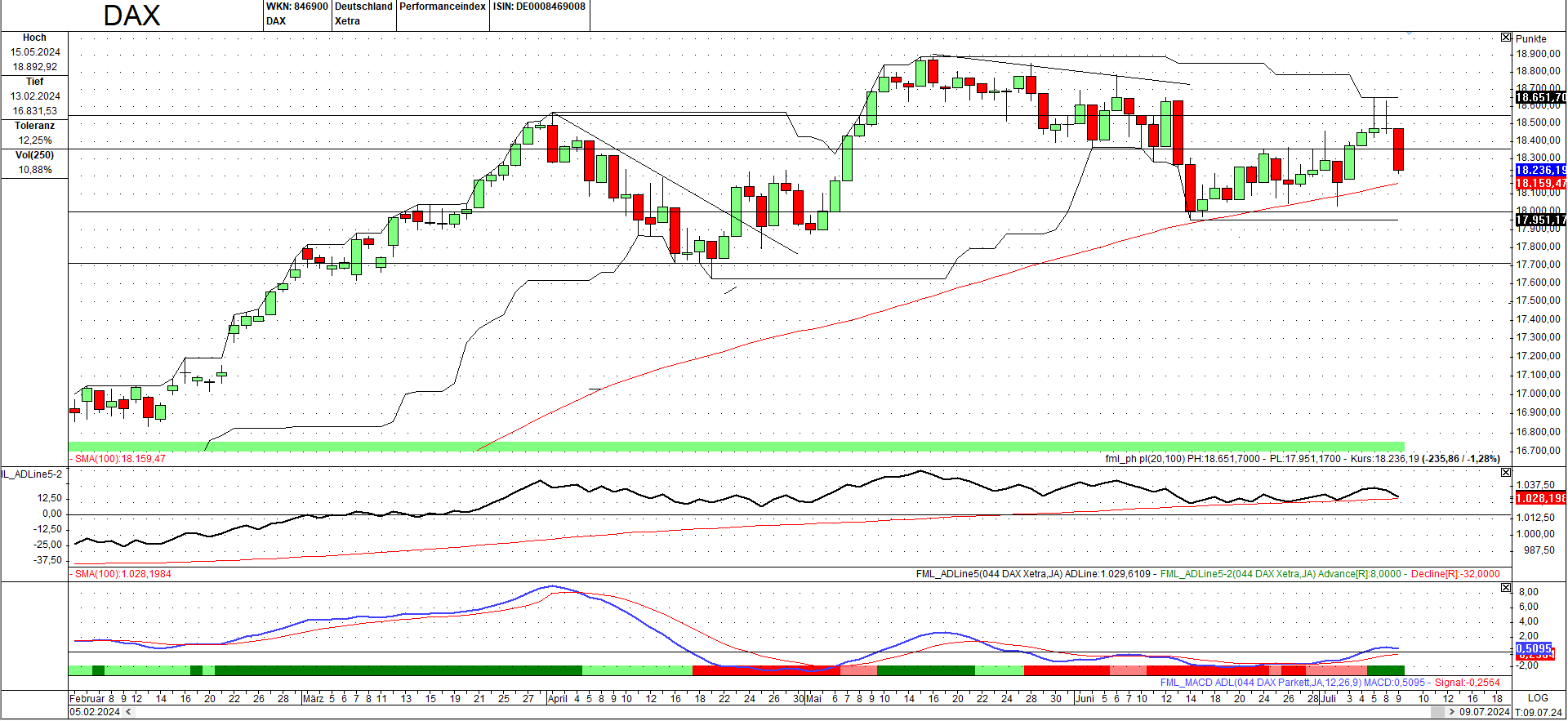Click the red 1.028,19 ADLine value marker
This screenshot has width=1568, height=721.
pyautogui.click(x=1540, y=498)
